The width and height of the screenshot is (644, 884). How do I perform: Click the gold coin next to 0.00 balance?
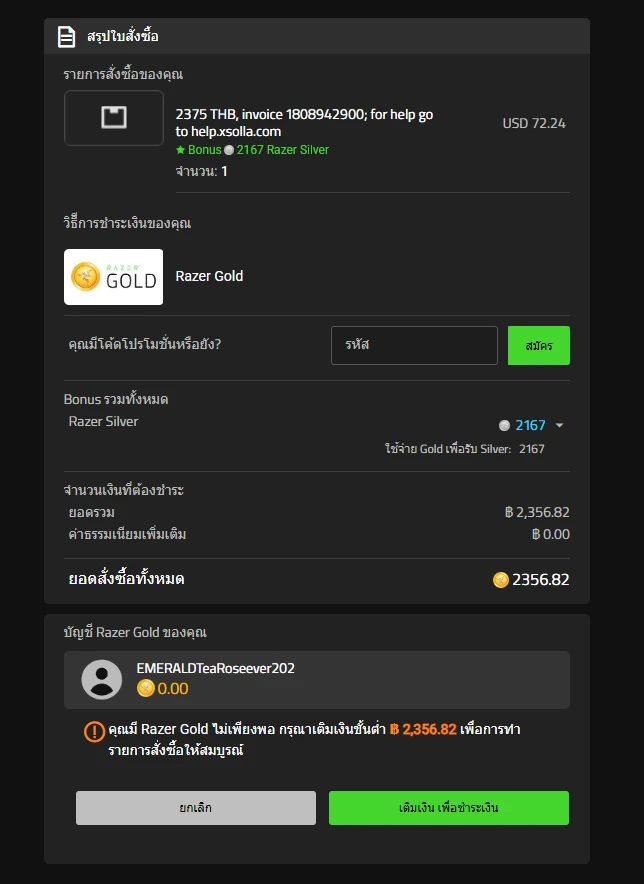(146, 688)
